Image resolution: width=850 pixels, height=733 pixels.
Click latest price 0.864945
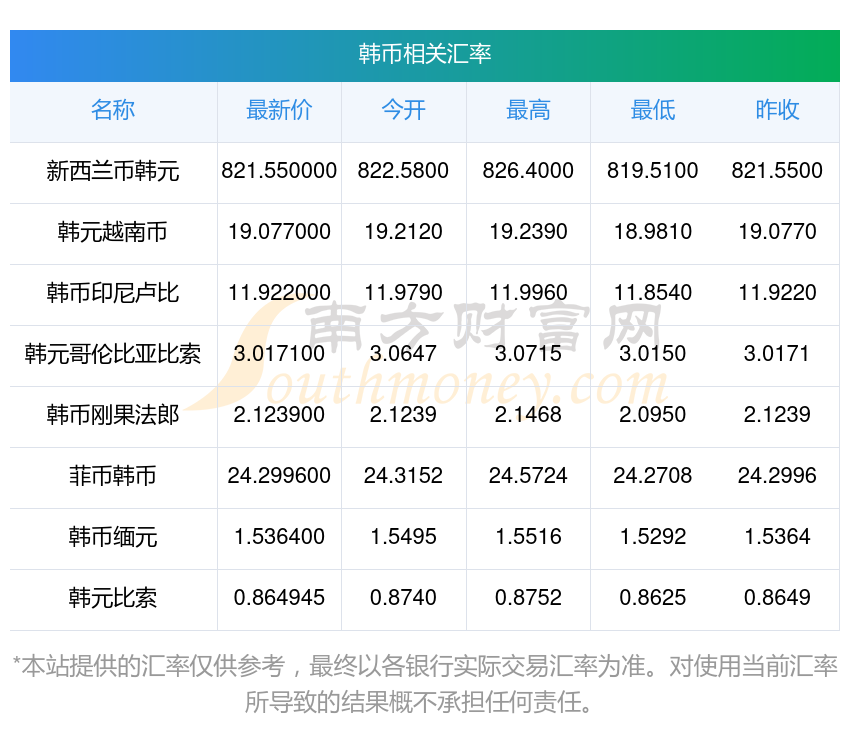coord(279,598)
